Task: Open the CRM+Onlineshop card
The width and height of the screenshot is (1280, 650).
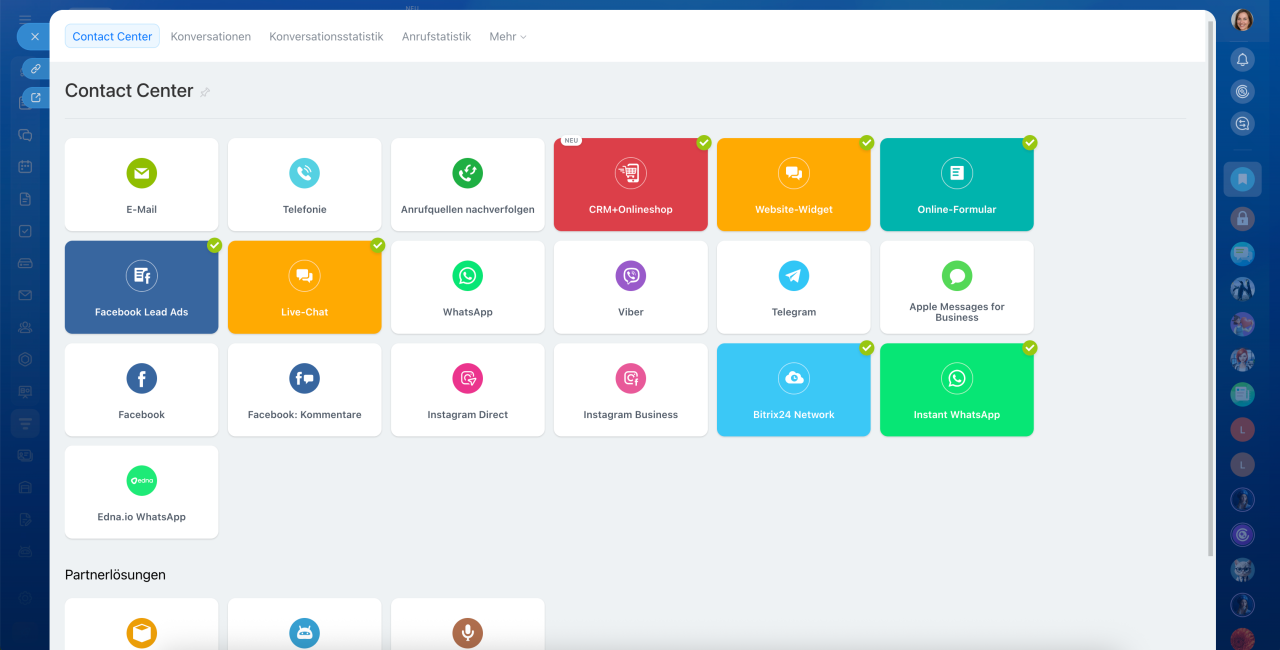Action: point(630,185)
